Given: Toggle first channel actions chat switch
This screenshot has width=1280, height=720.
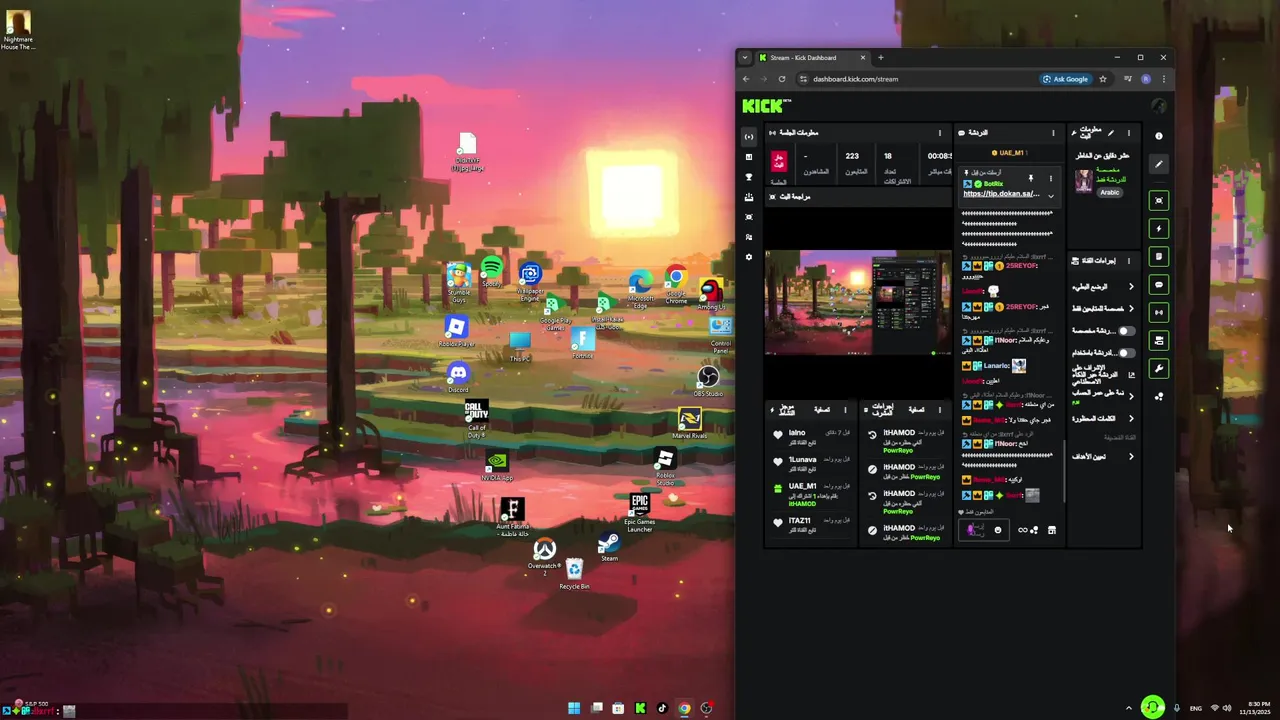Looking at the screenshot, I should (x=1127, y=331).
